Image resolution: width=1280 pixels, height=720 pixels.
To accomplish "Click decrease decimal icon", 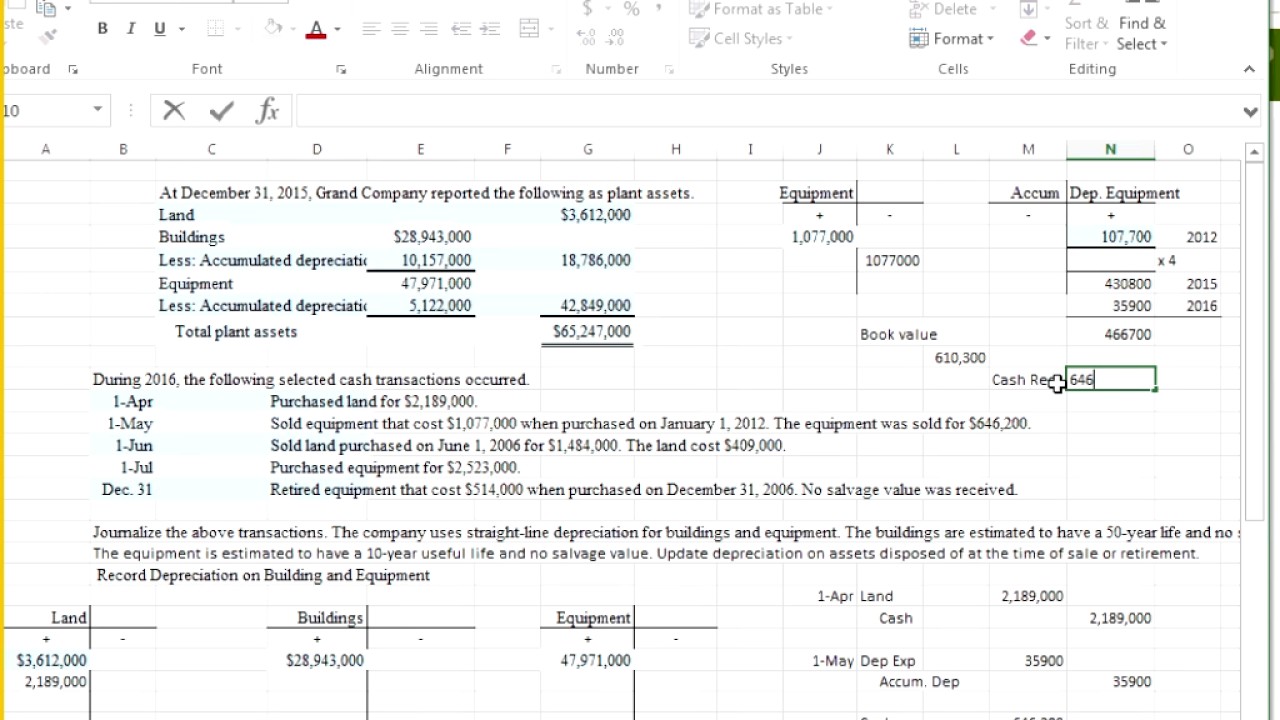I will coord(616,37).
